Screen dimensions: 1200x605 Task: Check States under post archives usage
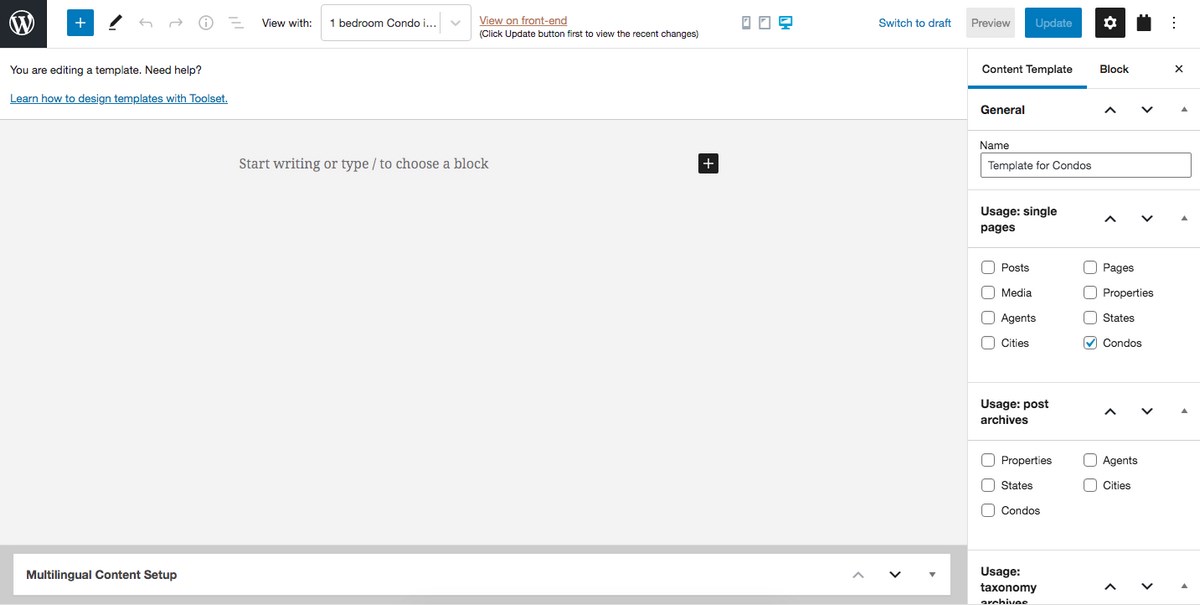[x=988, y=486]
